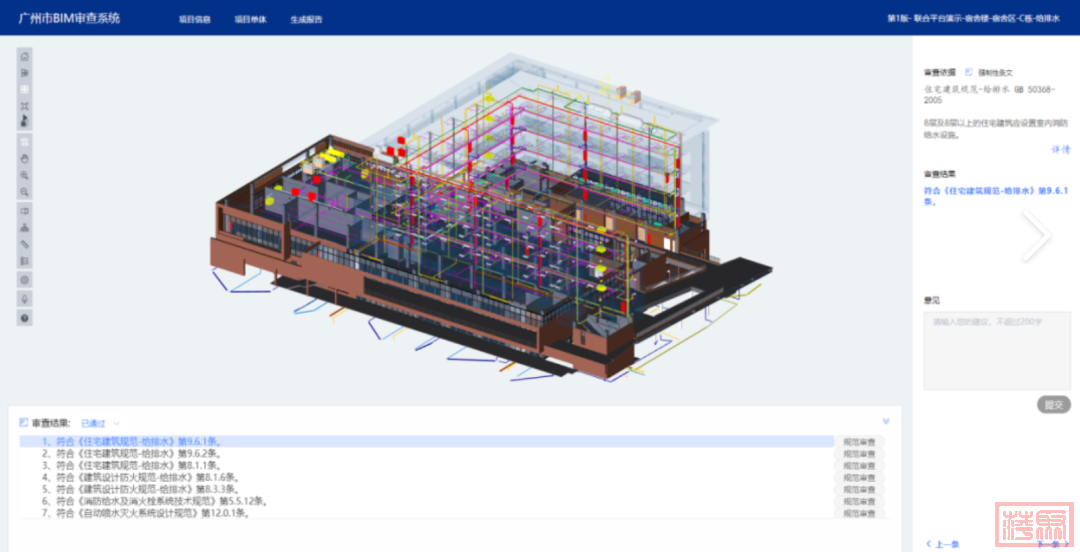Toggle the 强制性条文 checkbox
1080x552 pixels.
pyautogui.click(x=968, y=72)
